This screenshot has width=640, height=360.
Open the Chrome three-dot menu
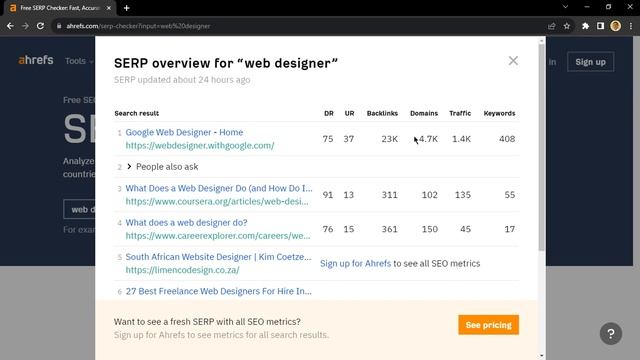tap(631, 26)
